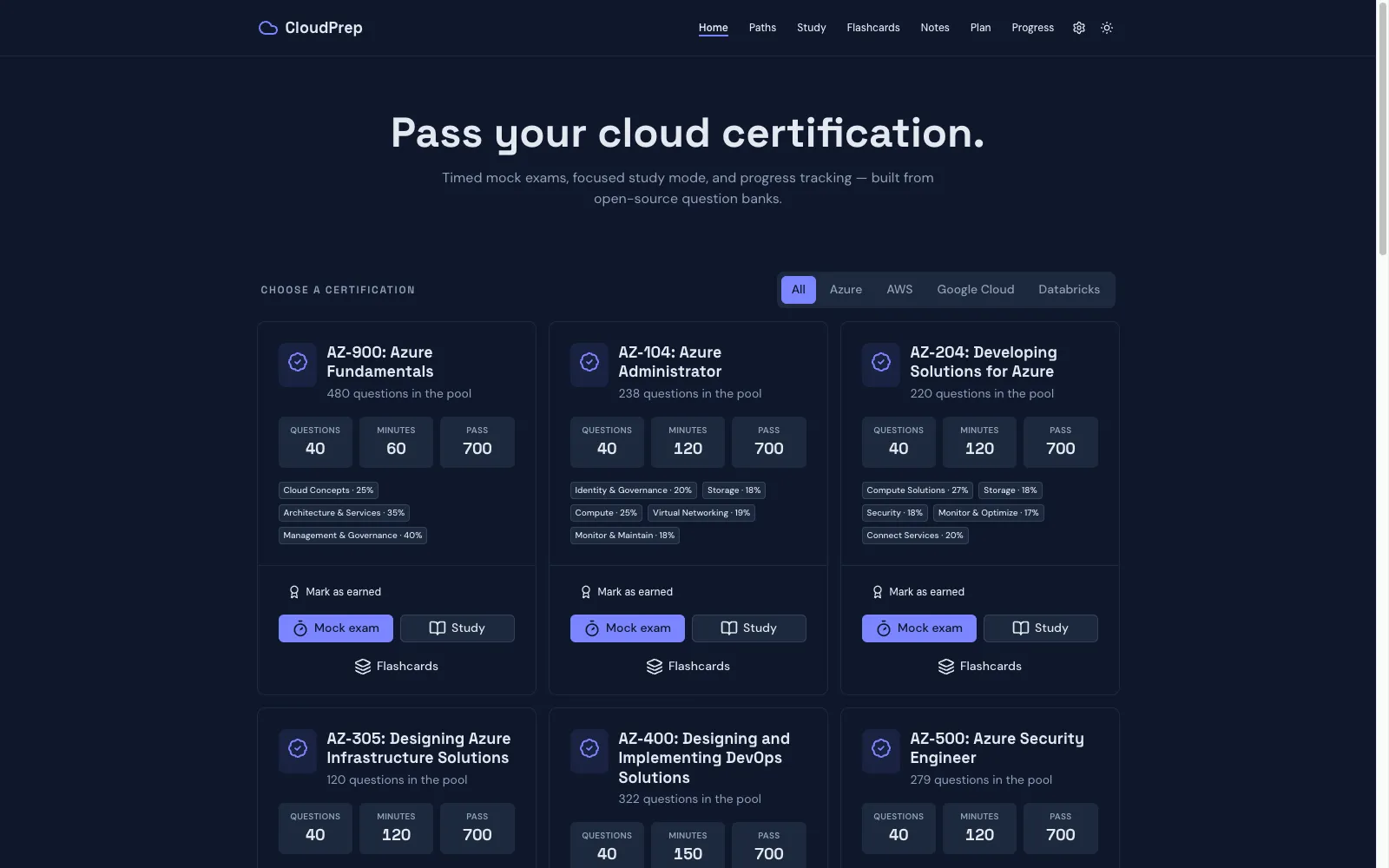Click the open book icon in AZ-204 Study

(x=1021, y=628)
